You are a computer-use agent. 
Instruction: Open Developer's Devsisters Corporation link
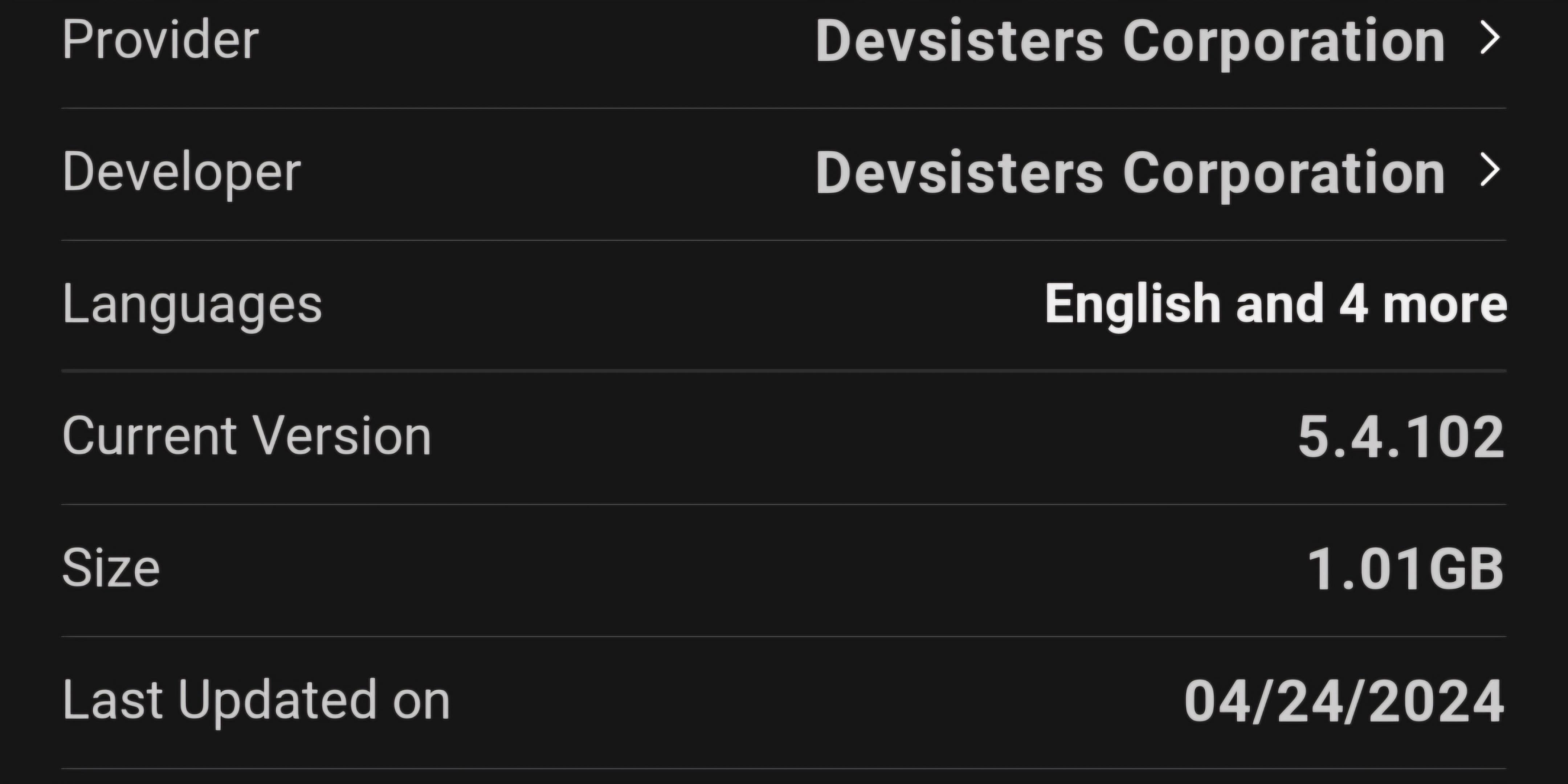(x=1130, y=173)
